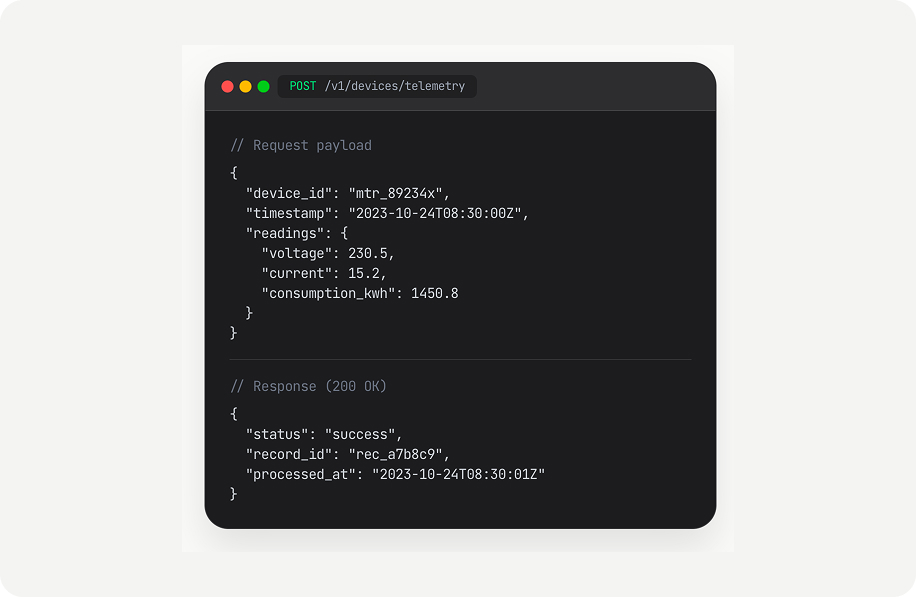916x597 pixels.
Task: Select the consumption_kwh key
Action: tap(328, 293)
